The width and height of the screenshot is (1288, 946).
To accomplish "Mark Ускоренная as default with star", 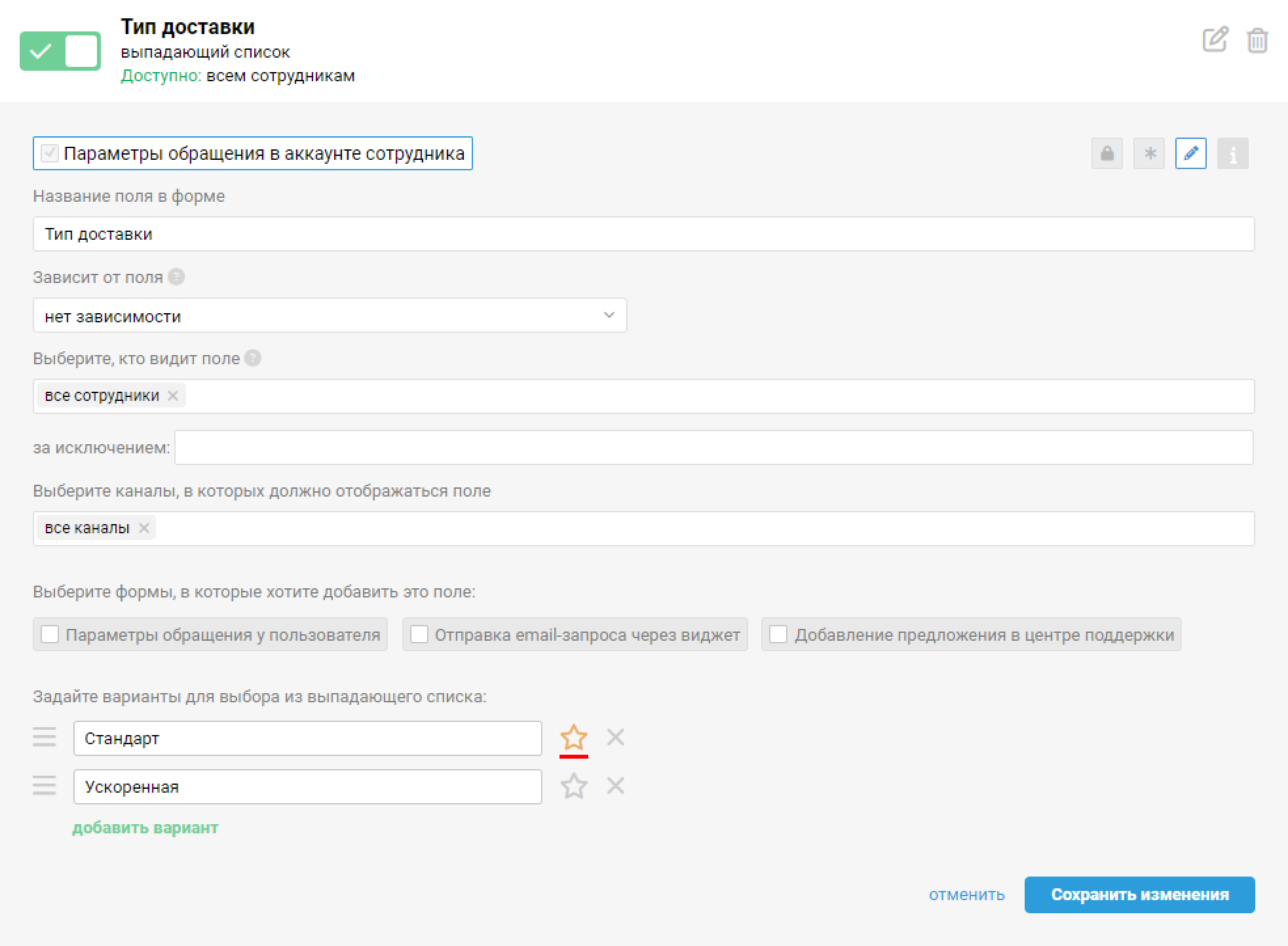I will coord(574,786).
